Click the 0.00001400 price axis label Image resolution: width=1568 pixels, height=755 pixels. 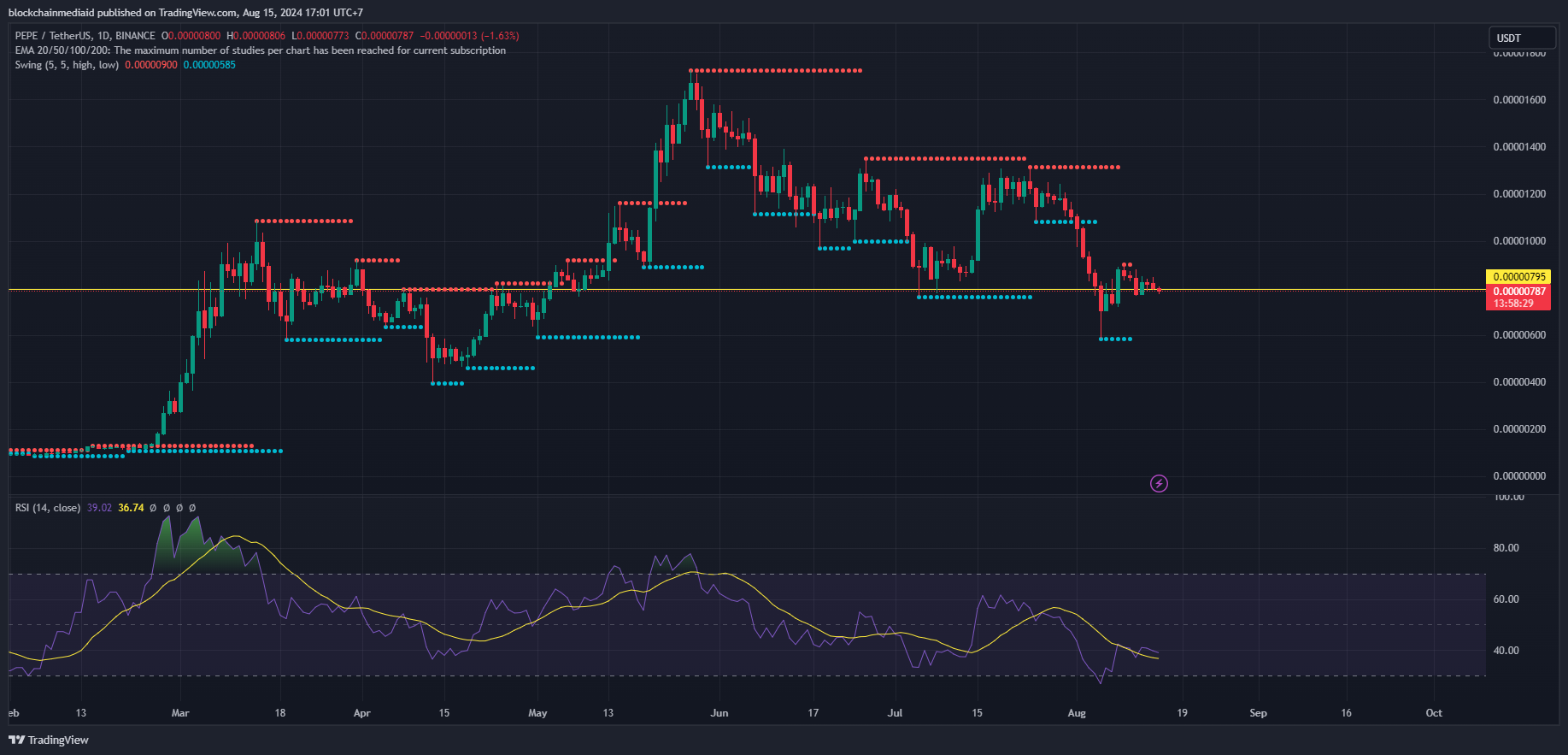(1519, 147)
